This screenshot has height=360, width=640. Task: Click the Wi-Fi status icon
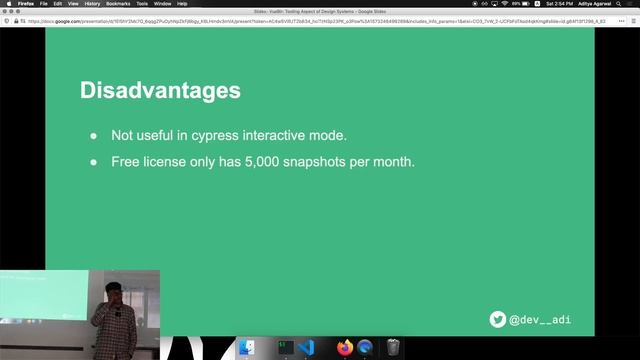coord(505,4)
